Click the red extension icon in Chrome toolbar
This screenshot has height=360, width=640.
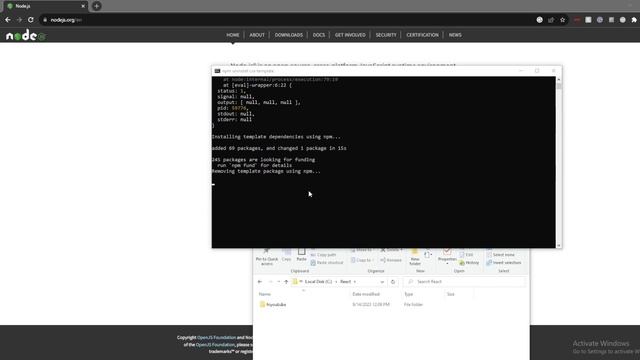pos(577,20)
